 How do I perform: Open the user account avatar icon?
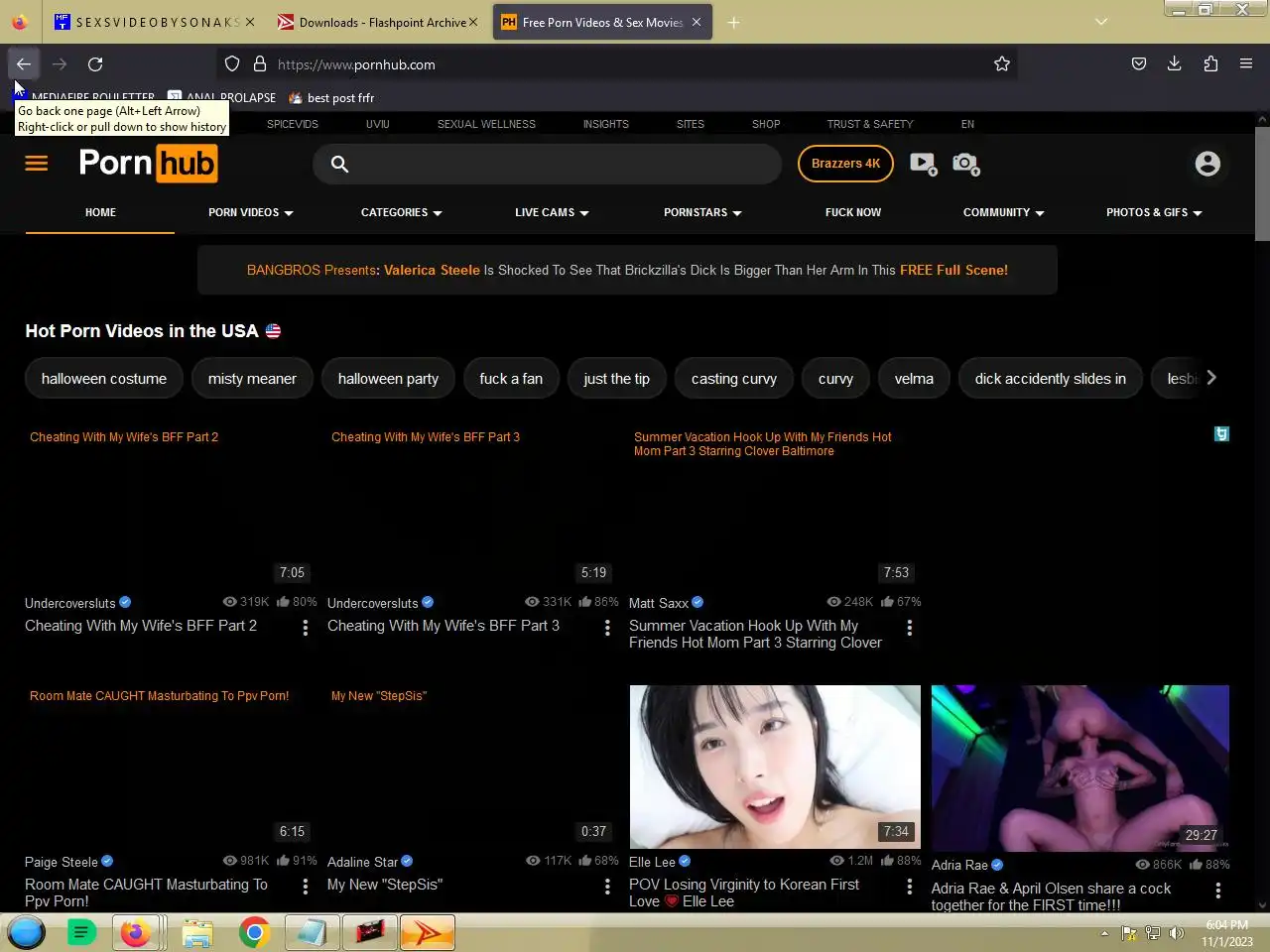pyautogui.click(x=1207, y=164)
